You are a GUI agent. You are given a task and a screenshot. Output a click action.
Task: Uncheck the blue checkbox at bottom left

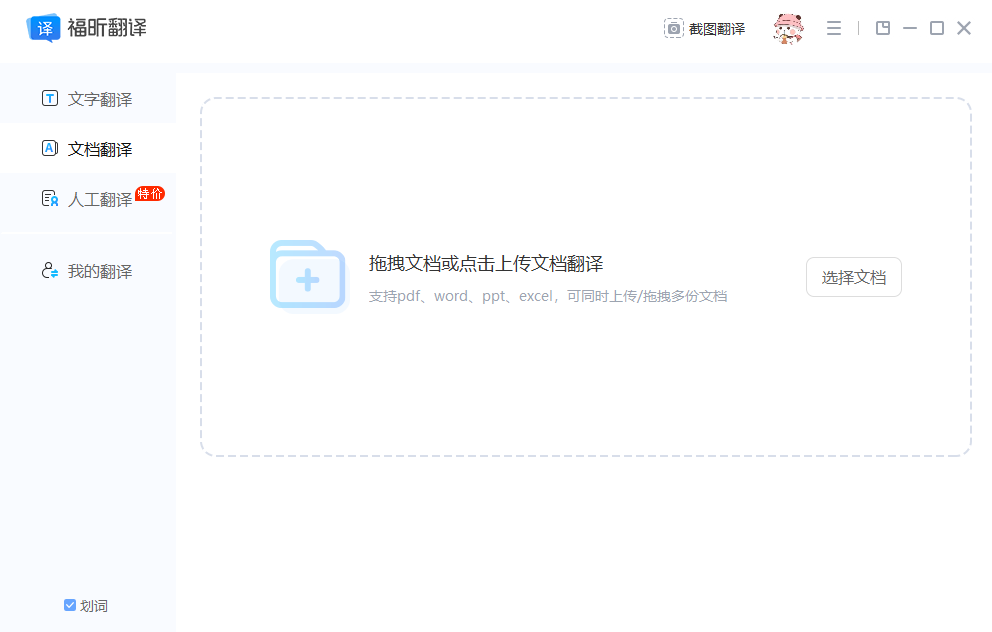[x=69, y=605]
